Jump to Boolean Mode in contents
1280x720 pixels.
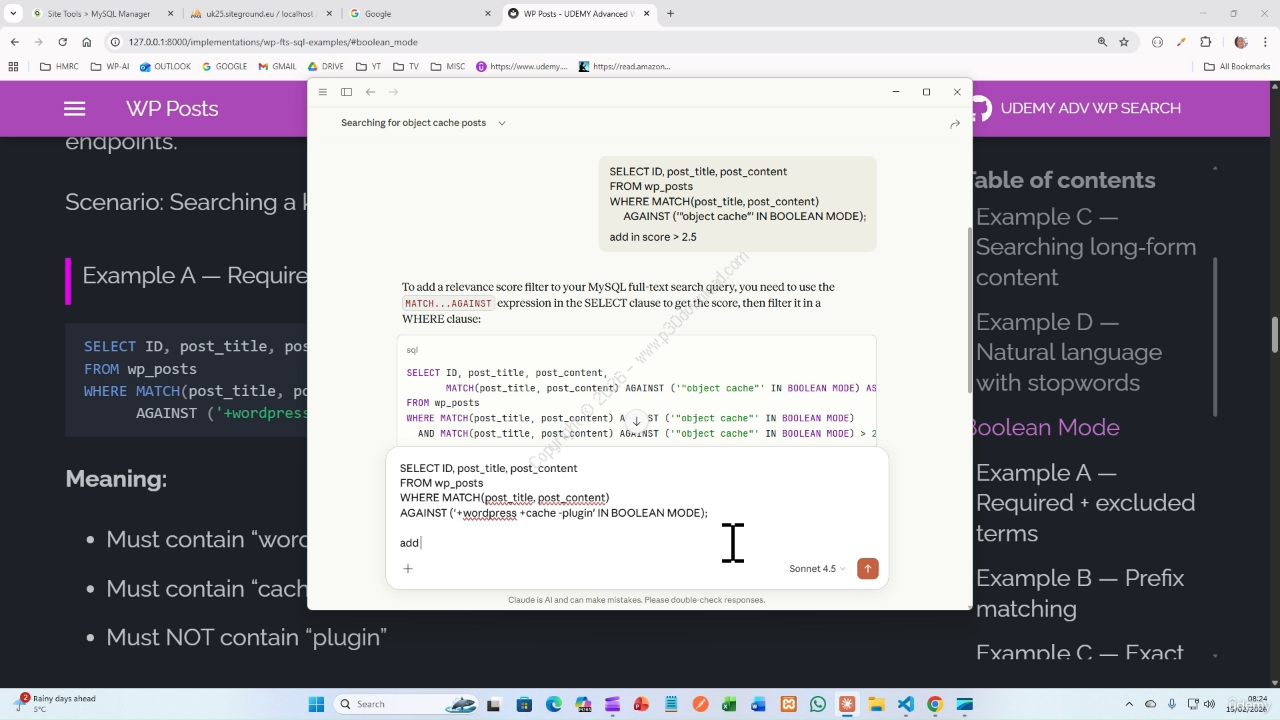point(1045,427)
